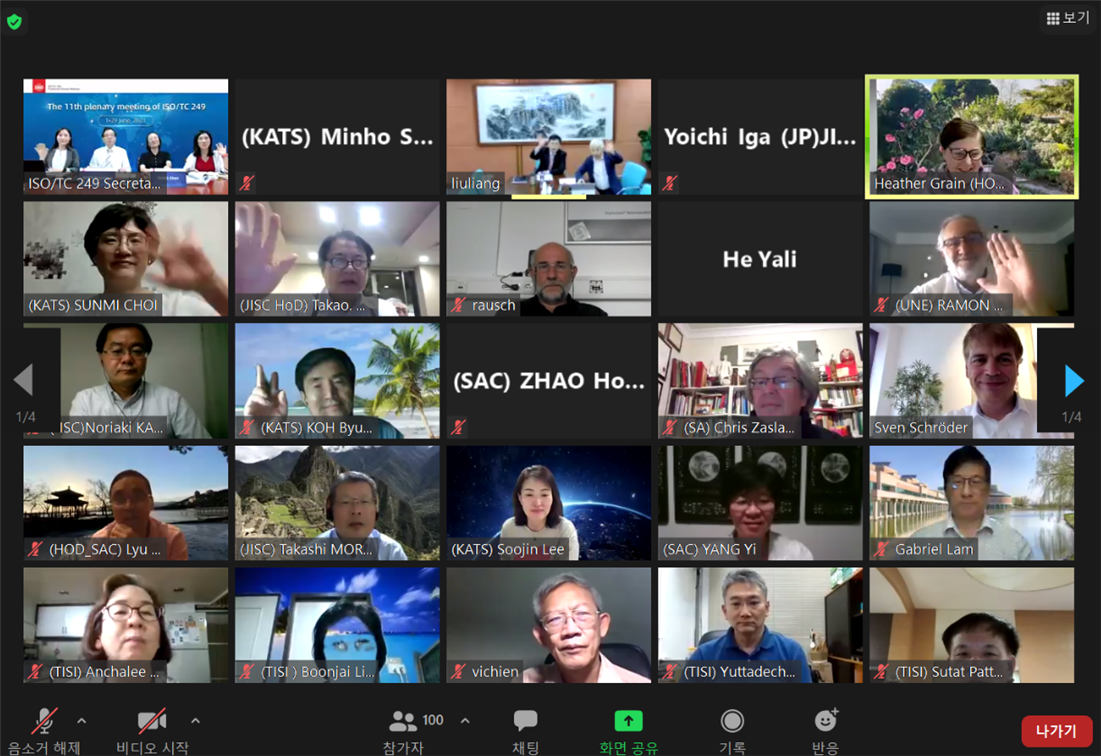
Task: Start recording with the 기록 icon
Action: pos(732,721)
